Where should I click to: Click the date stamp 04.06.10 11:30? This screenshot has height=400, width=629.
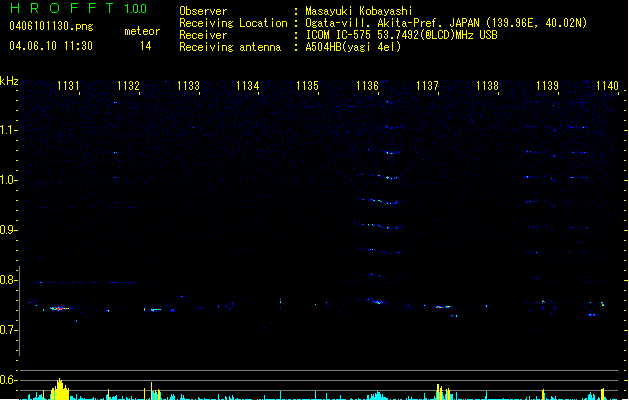(51, 46)
